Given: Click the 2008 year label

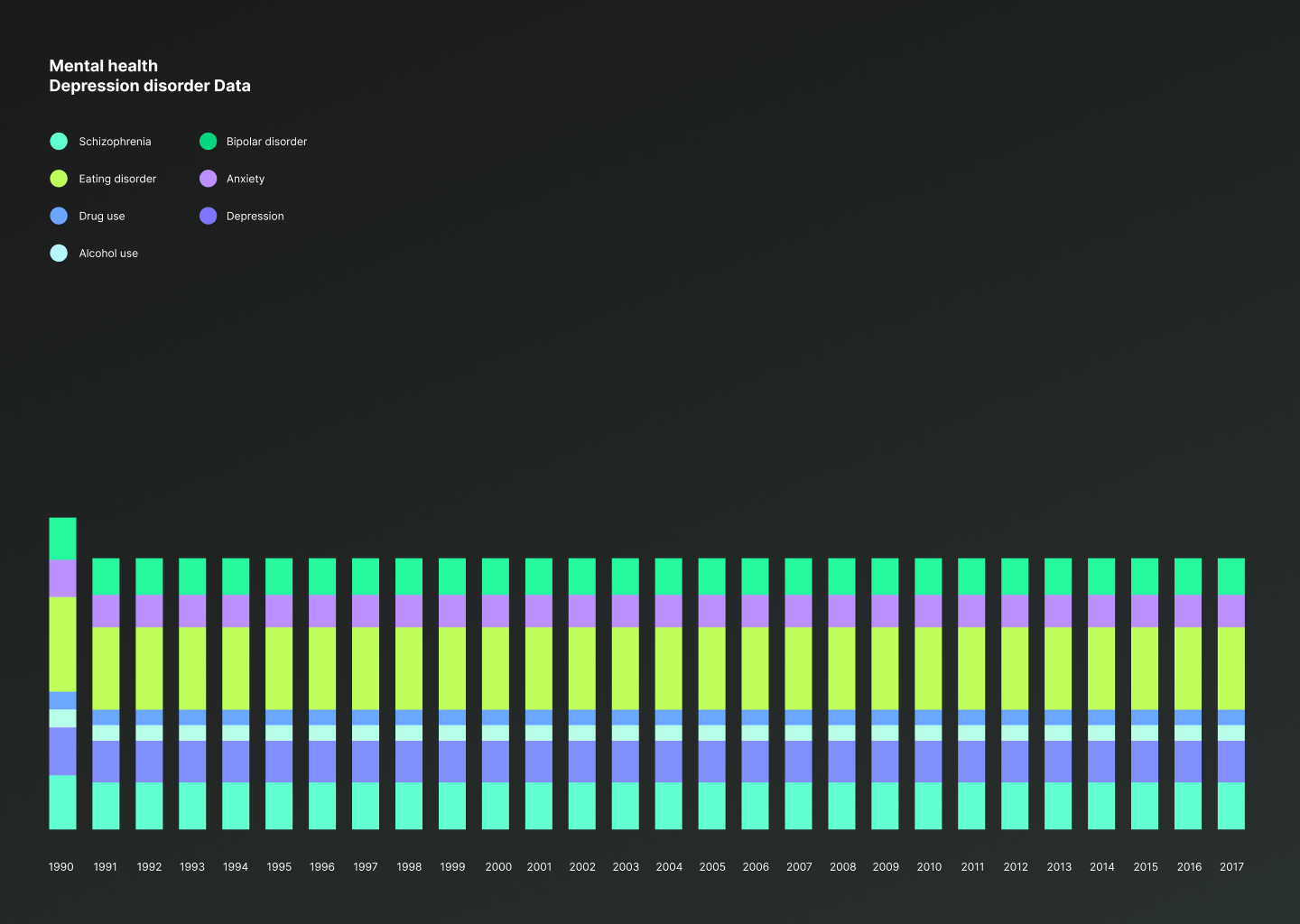Looking at the screenshot, I should [x=842, y=867].
